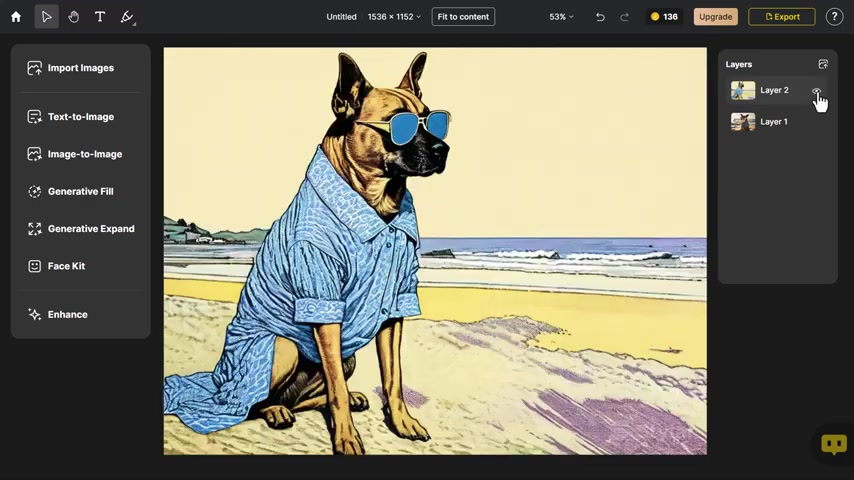Select Generative Expand

pyautogui.click(x=81, y=229)
